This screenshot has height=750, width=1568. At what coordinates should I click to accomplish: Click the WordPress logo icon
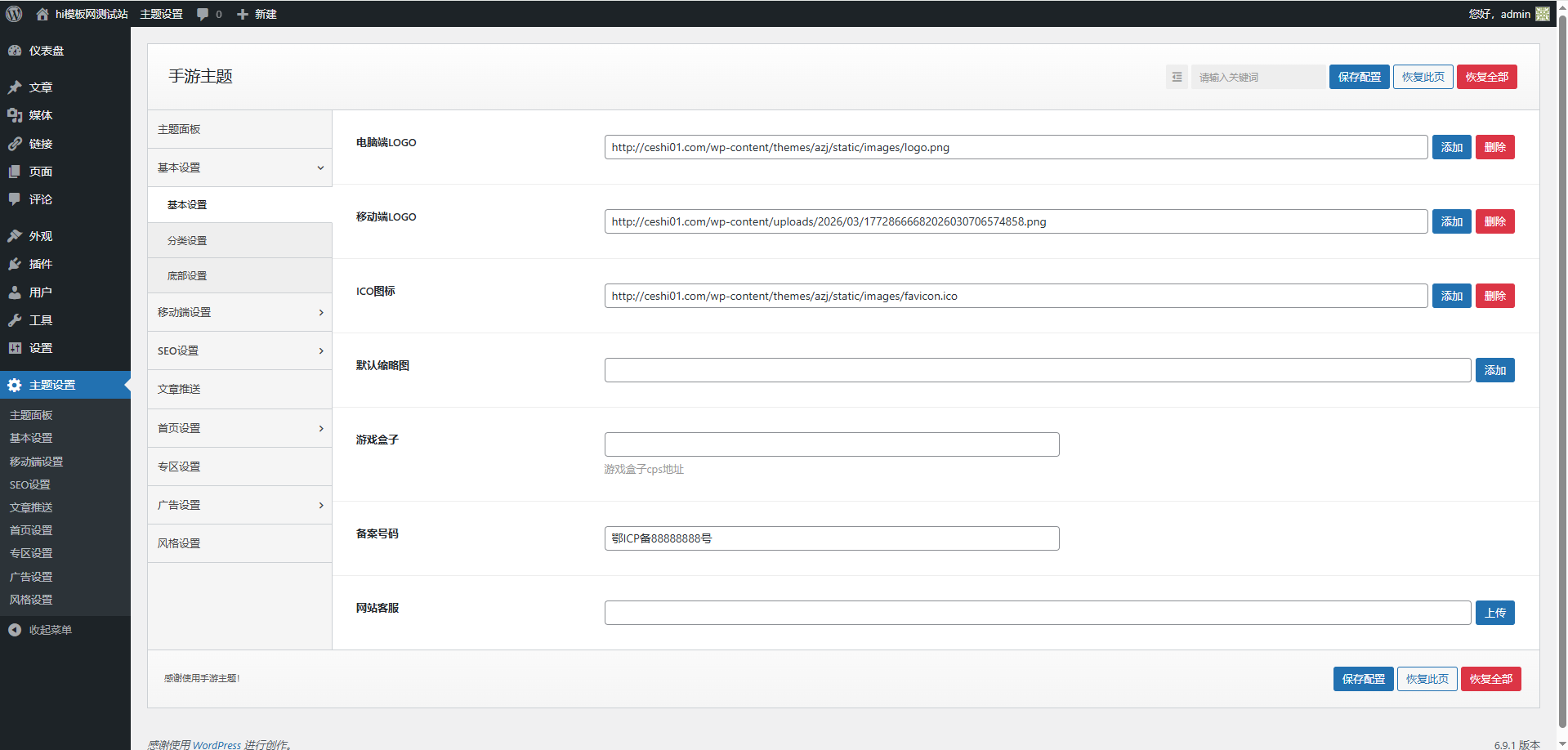pyautogui.click(x=14, y=14)
